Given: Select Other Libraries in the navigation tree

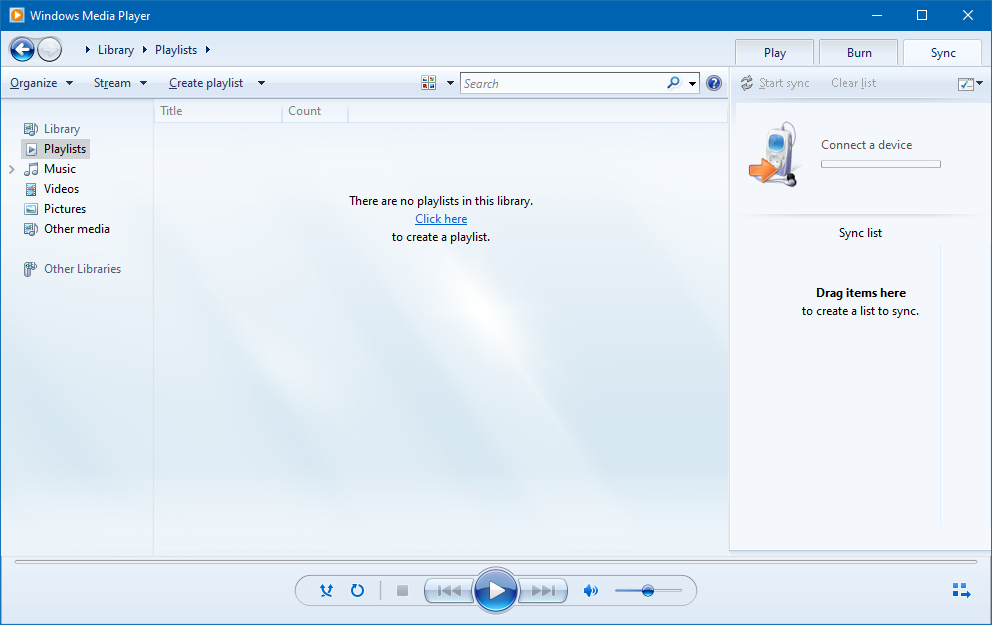Looking at the screenshot, I should click(82, 269).
